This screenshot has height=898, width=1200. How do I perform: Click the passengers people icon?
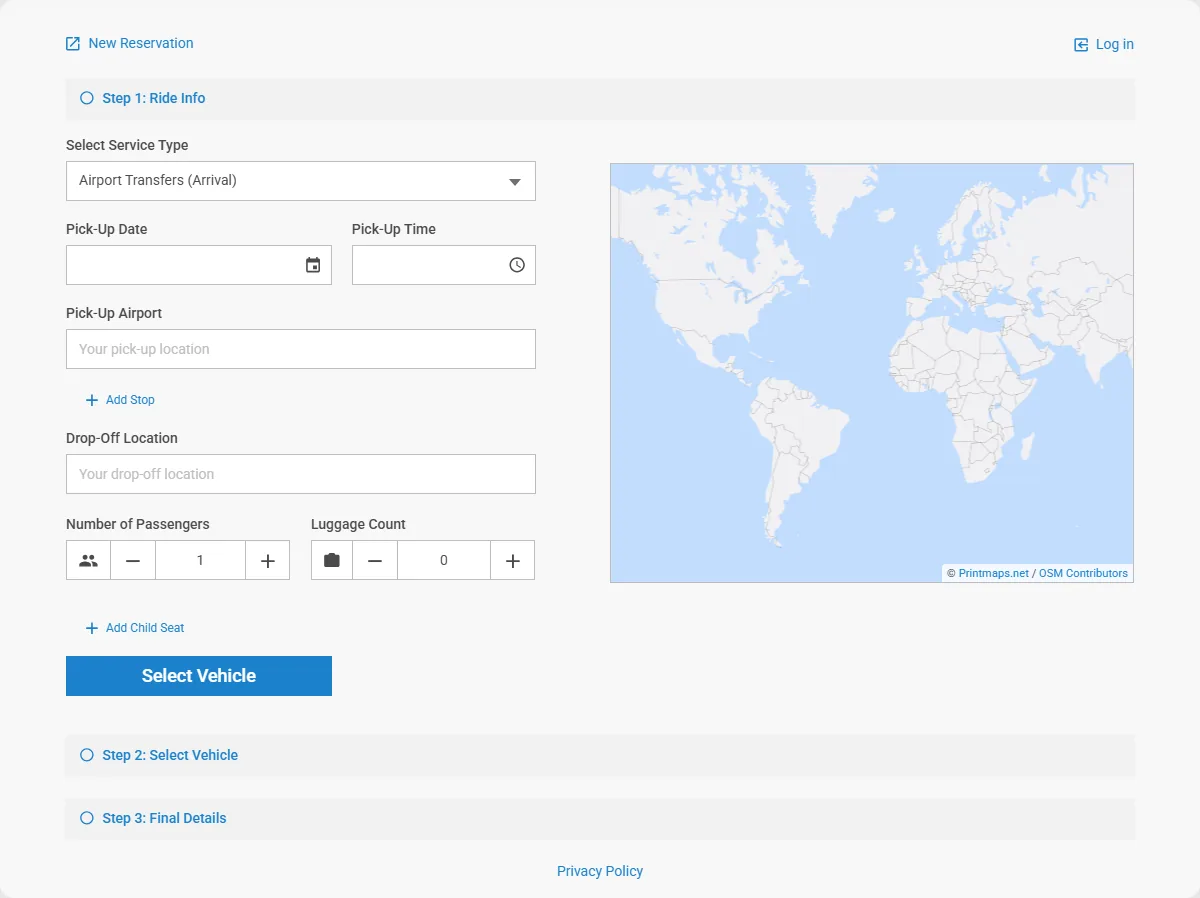click(x=88, y=561)
